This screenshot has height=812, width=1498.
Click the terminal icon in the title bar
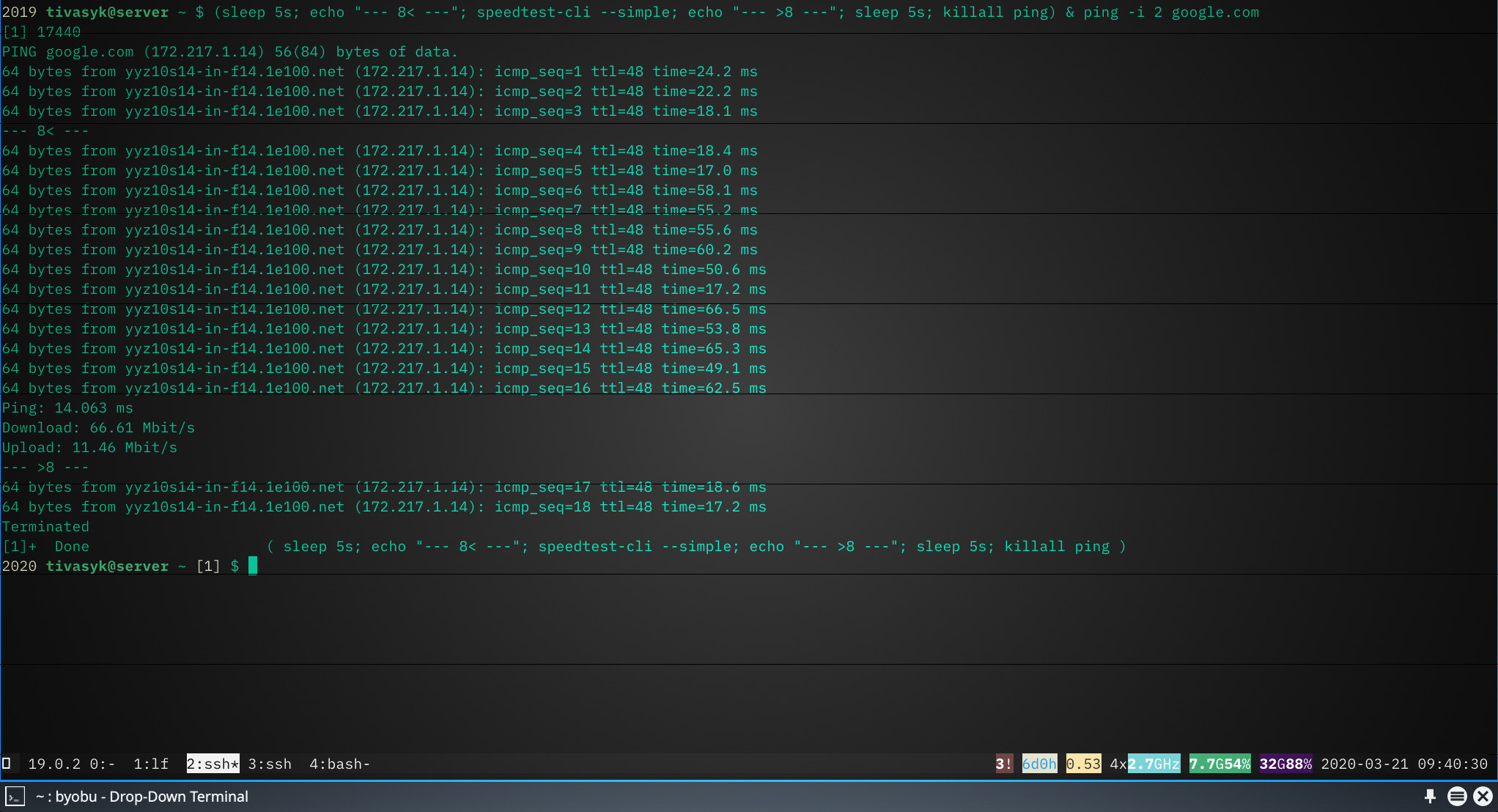pos(15,796)
